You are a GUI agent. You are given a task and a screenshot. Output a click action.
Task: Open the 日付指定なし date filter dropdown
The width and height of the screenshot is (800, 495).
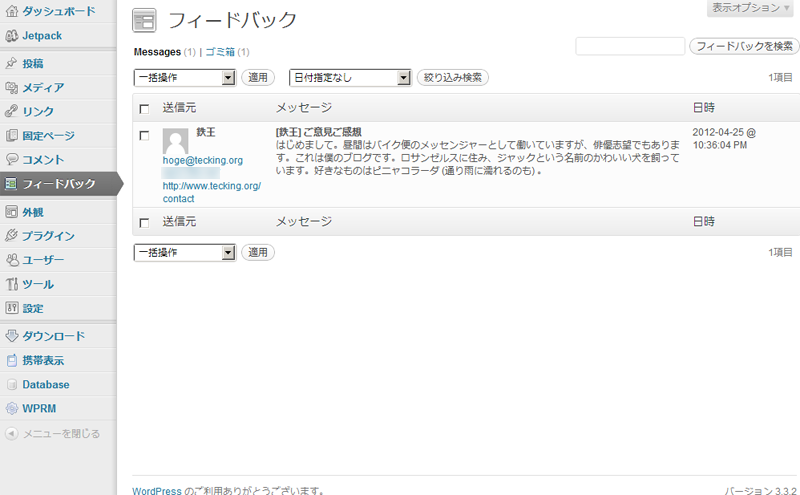pyautogui.click(x=350, y=77)
